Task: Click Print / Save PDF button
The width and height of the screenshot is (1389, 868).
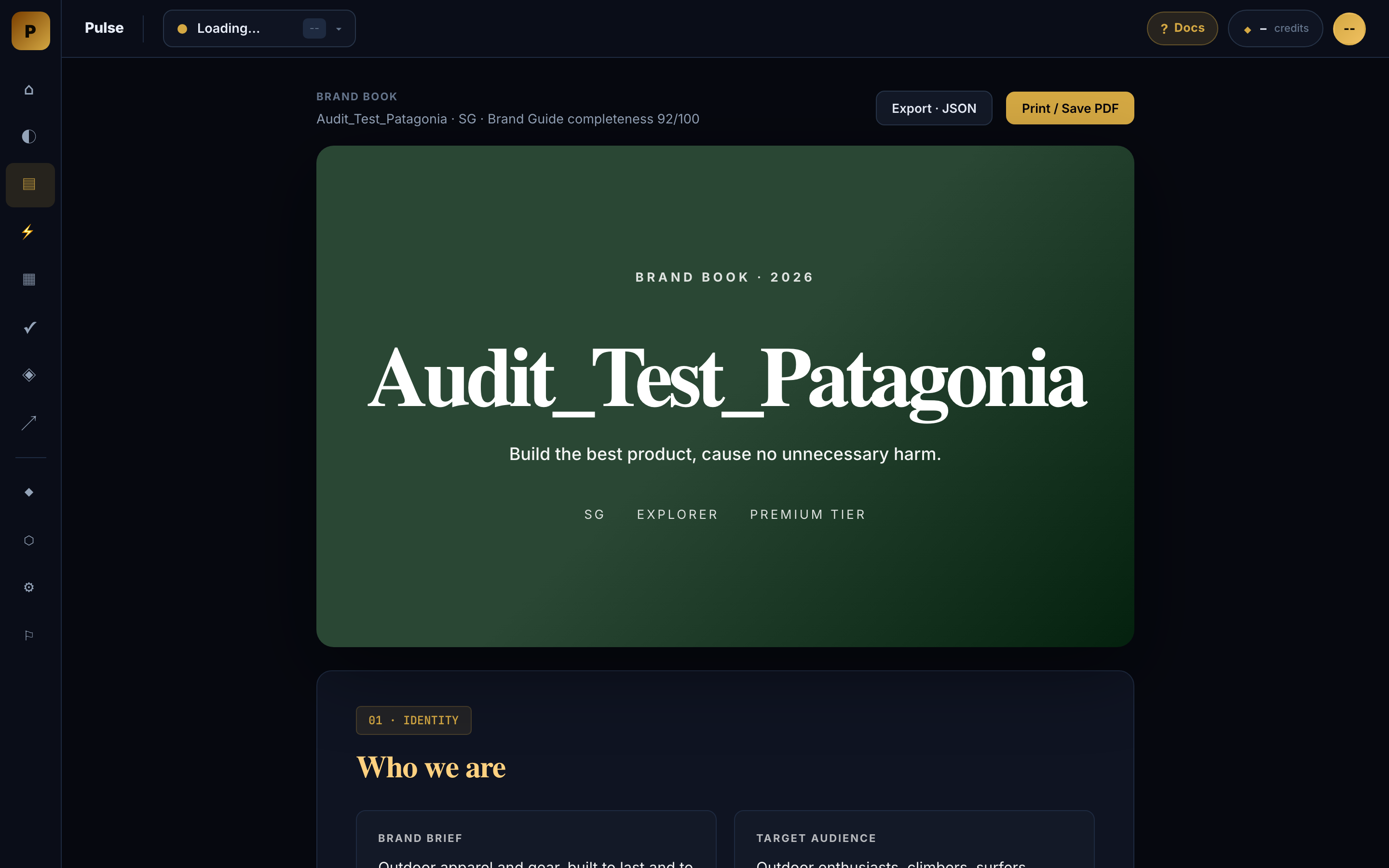Action: point(1070,108)
